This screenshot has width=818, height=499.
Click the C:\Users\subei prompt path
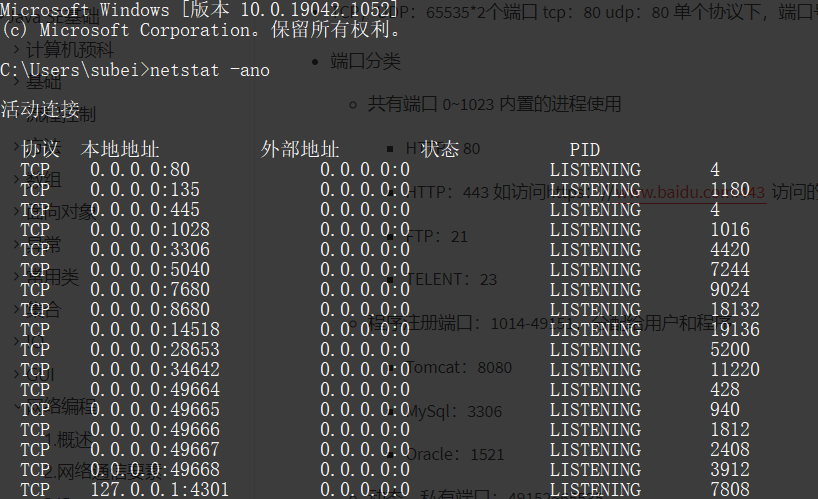click(x=73, y=70)
